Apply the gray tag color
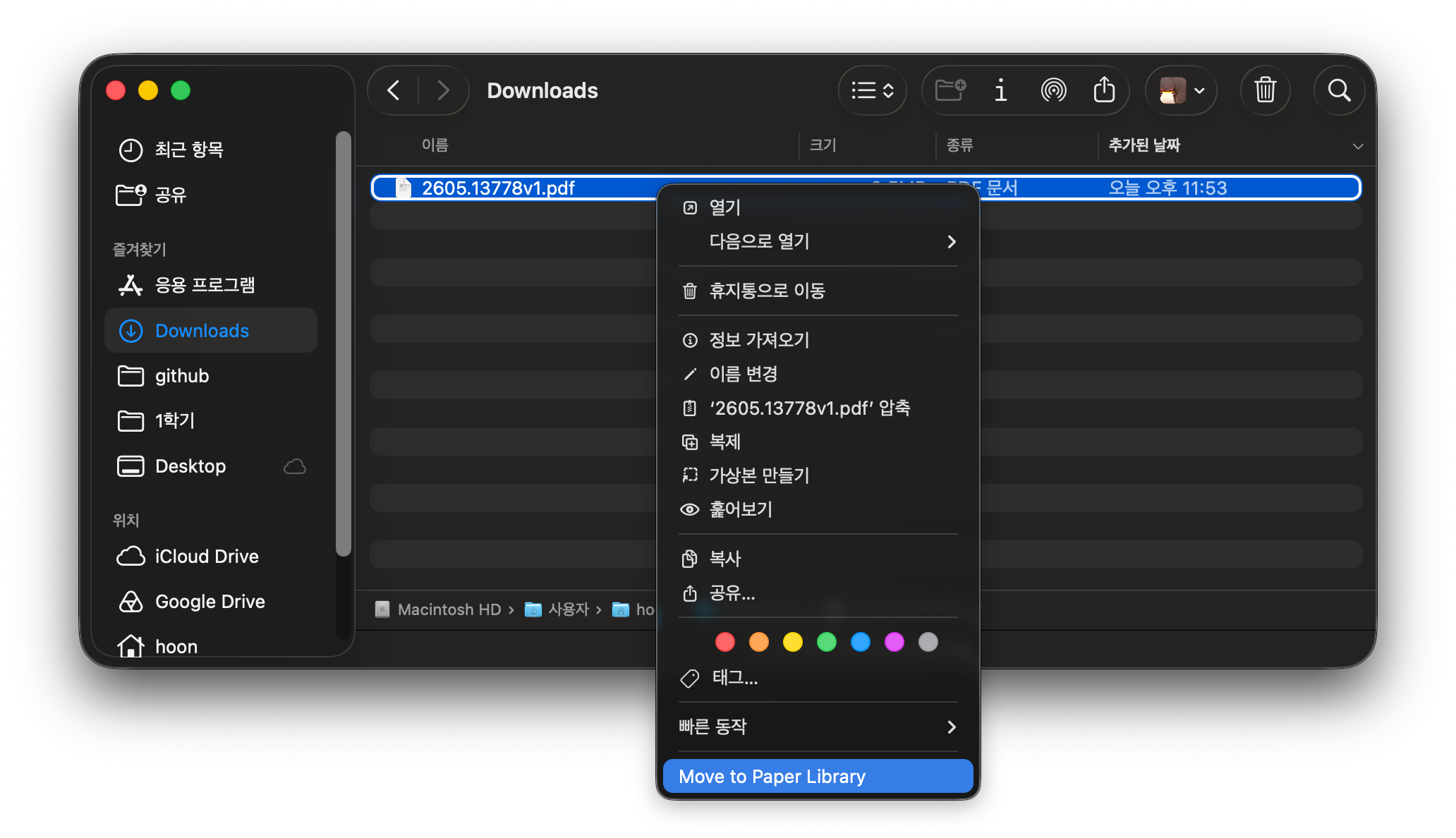 point(928,642)
